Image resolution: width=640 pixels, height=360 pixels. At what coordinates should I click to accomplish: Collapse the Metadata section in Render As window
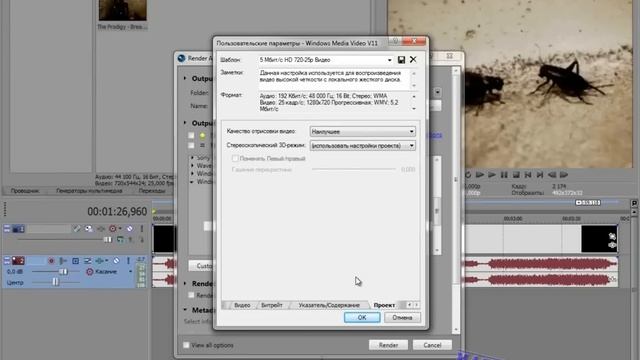click(x=185, y=310)
